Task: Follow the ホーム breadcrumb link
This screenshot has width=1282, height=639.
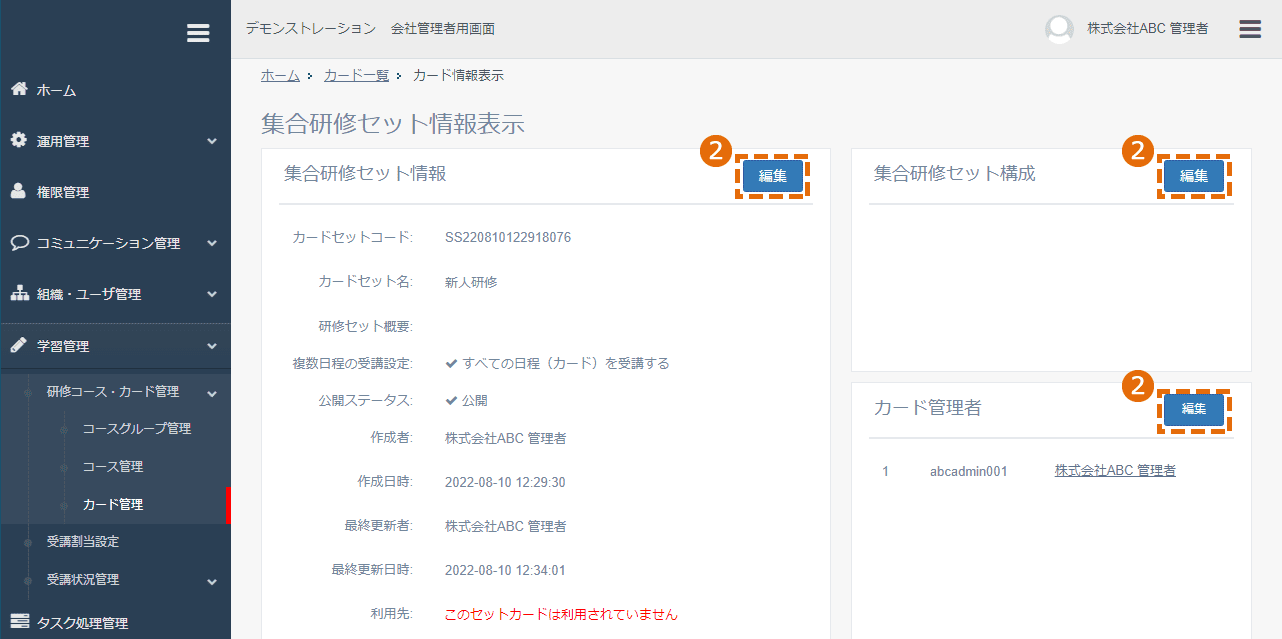Action: coord(280,75)
